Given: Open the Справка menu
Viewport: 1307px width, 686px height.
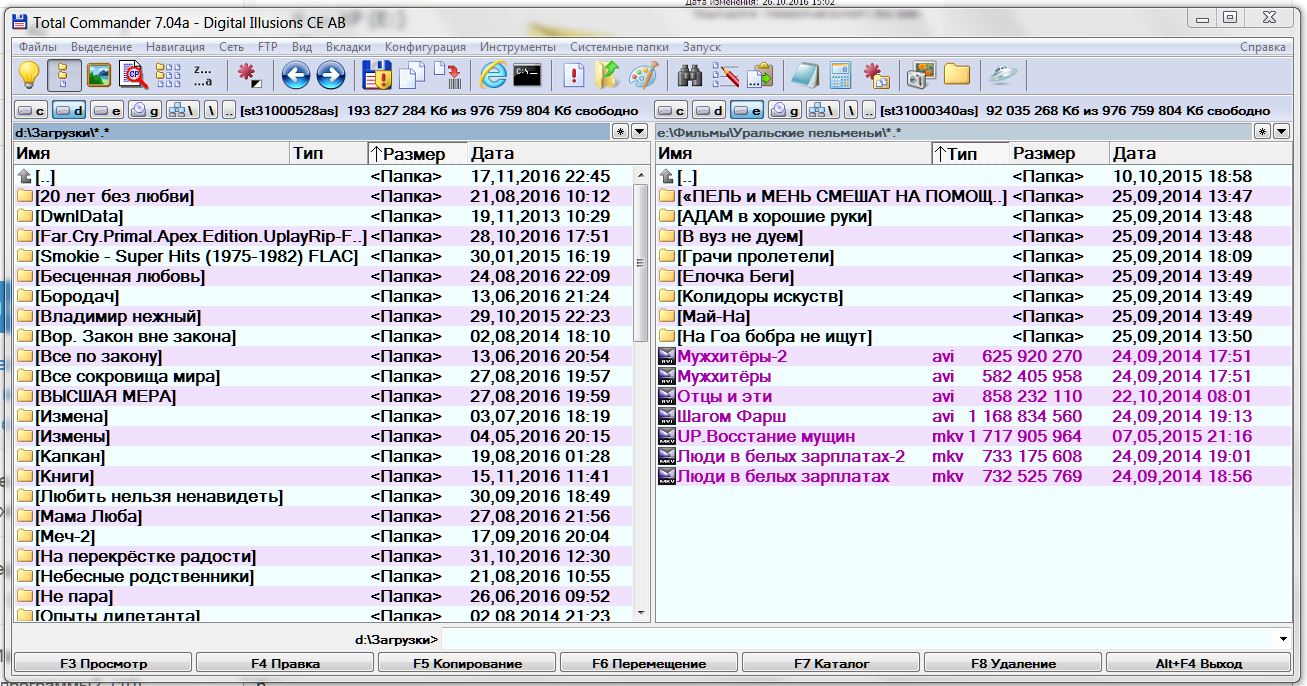Looking at the screenshot, I should click(1263, 47).
